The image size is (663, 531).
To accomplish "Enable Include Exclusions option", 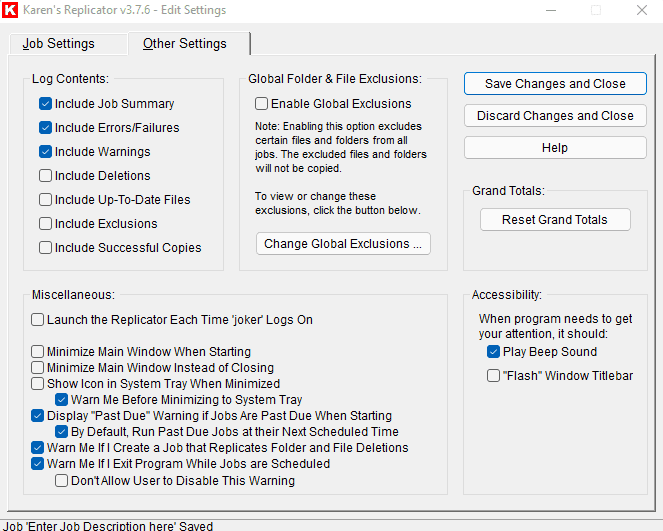I will (x=45, y=223).
